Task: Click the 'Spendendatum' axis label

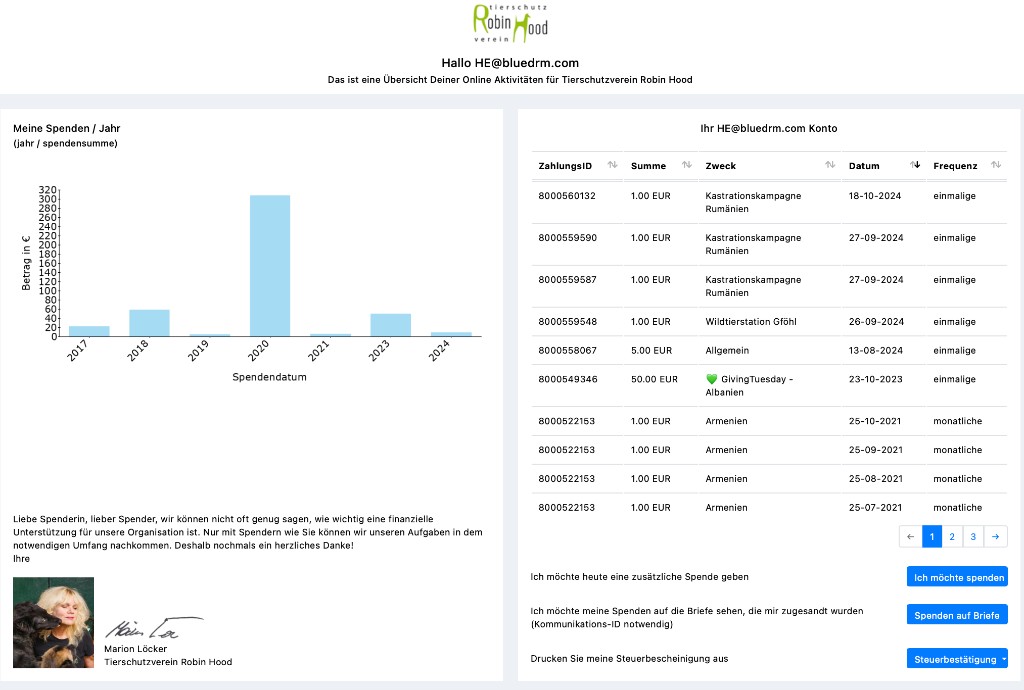Action: [269, 377]
